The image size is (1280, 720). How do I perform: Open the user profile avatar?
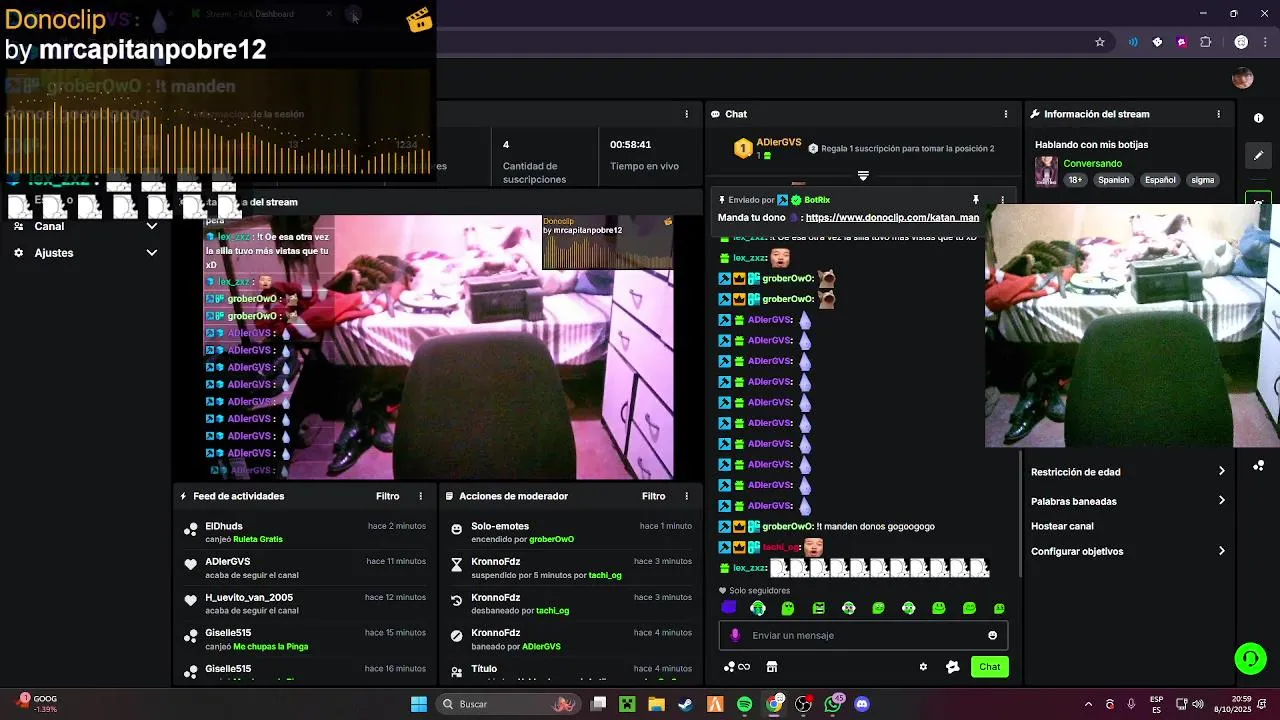pos(1243,78)
